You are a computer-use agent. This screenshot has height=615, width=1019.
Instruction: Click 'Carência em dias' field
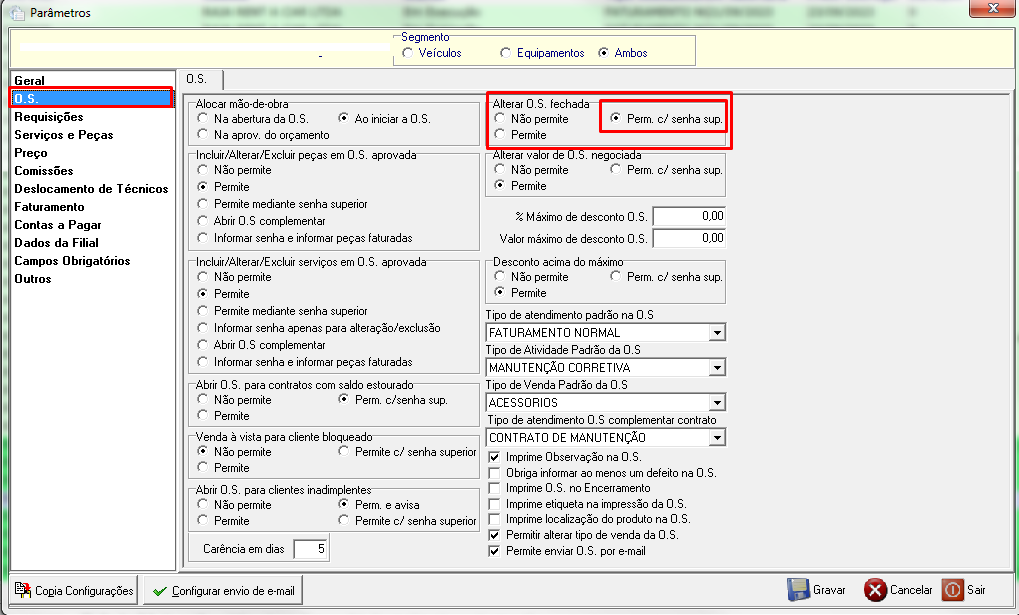pos(310,549)
